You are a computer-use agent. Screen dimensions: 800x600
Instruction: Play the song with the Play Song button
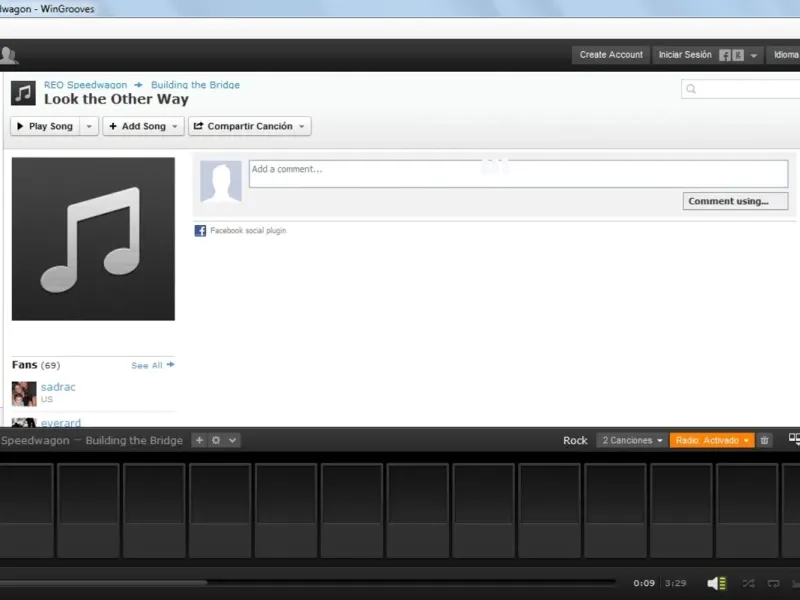click(x=45, y=126)
